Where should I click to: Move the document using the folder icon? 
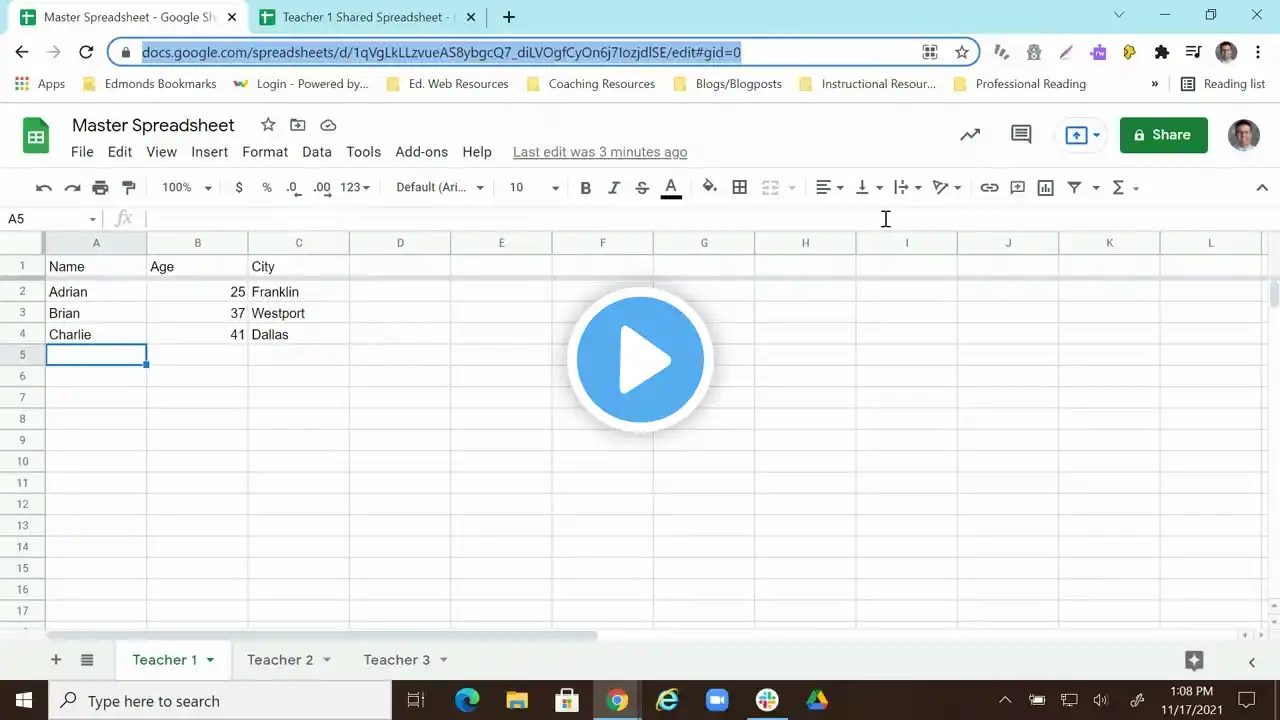(x=298, y=125)
